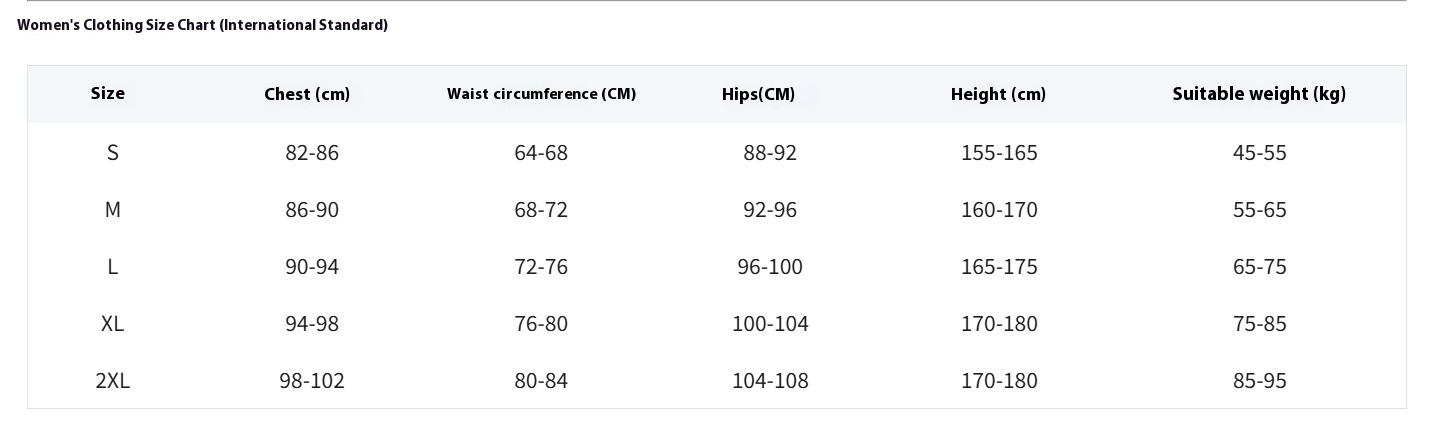Select the 2XL size row label
Viewport: 1432px width, 429px height.
click(x=113, y=380)
